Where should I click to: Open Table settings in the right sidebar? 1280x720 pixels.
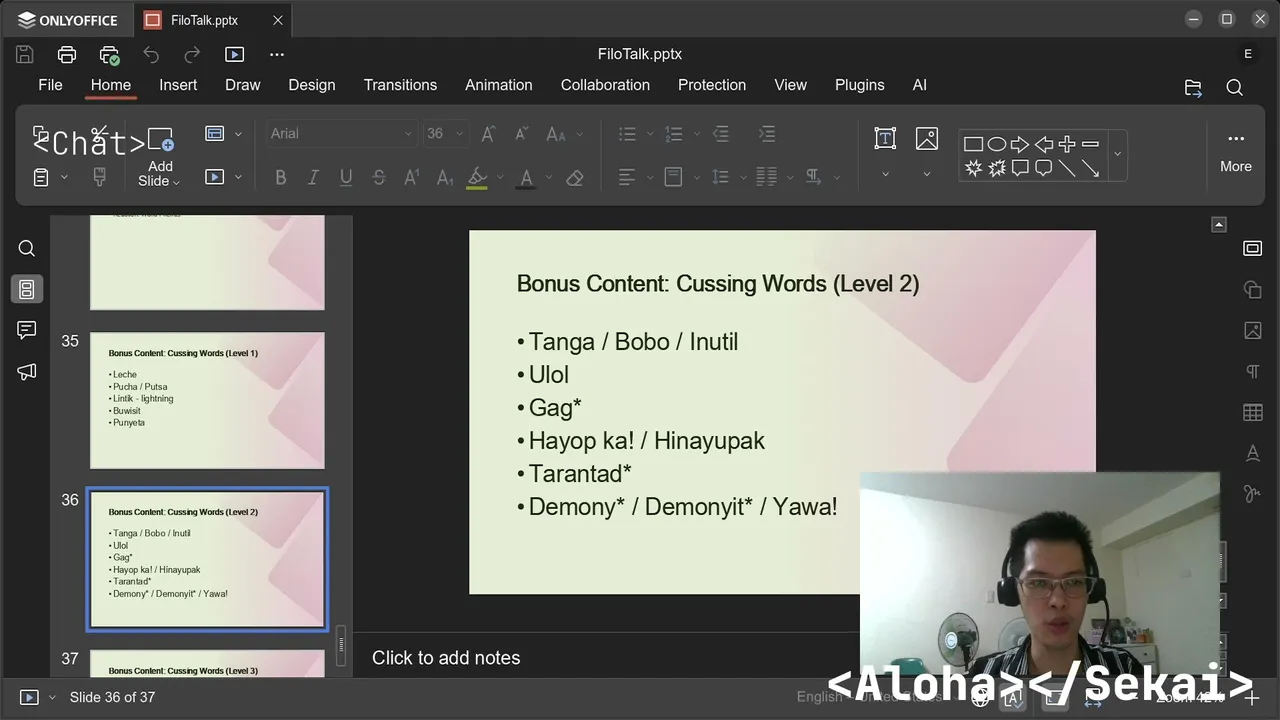coord(1252,412)
